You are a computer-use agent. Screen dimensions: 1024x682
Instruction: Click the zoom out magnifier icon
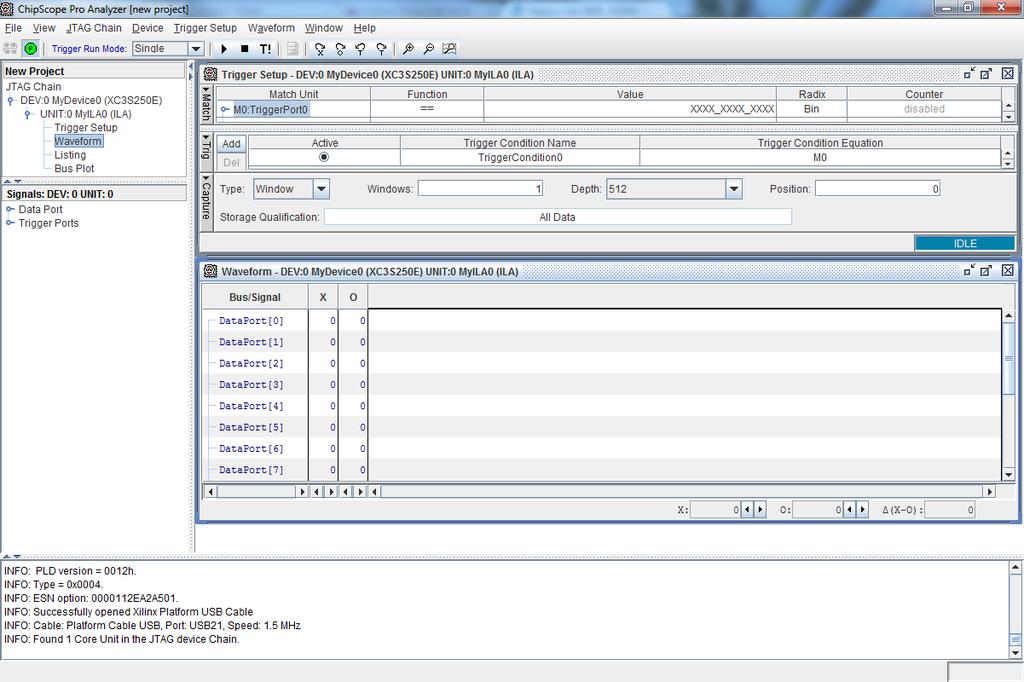[x=428, y=48]
